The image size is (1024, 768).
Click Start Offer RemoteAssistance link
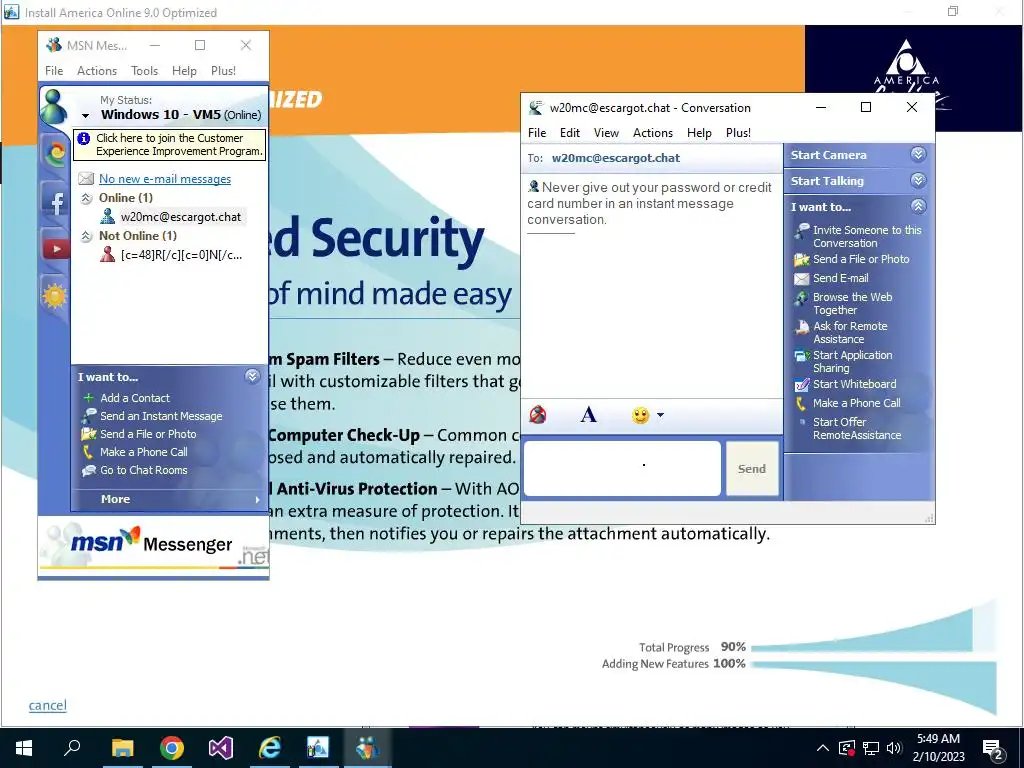click(x=857, y=428)
